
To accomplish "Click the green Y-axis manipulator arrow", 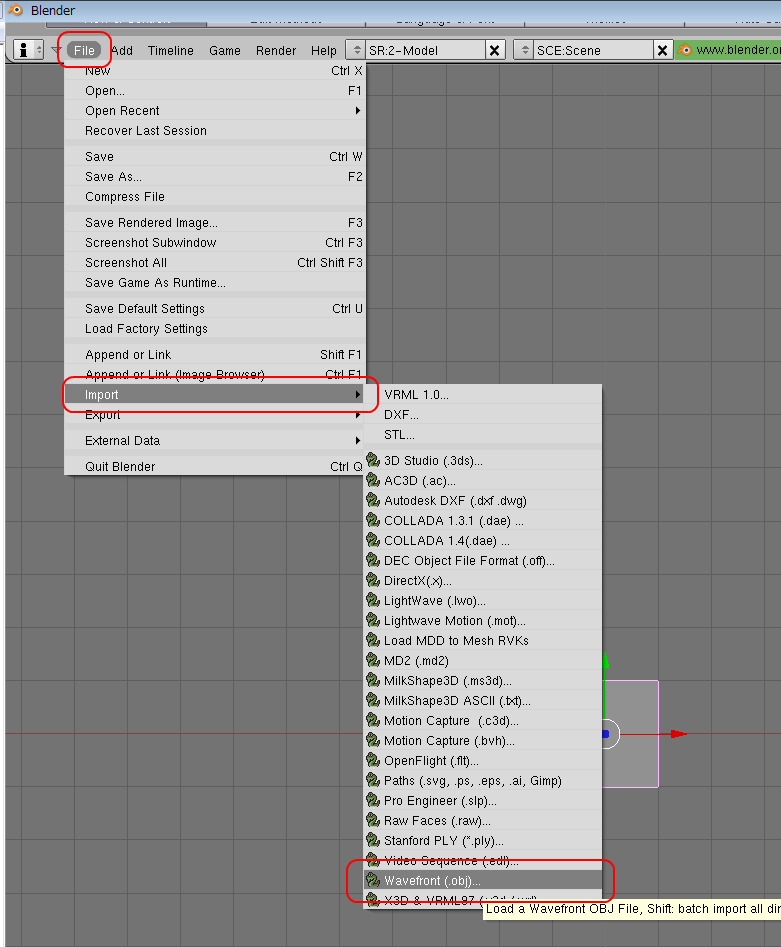I will point(605,660).
